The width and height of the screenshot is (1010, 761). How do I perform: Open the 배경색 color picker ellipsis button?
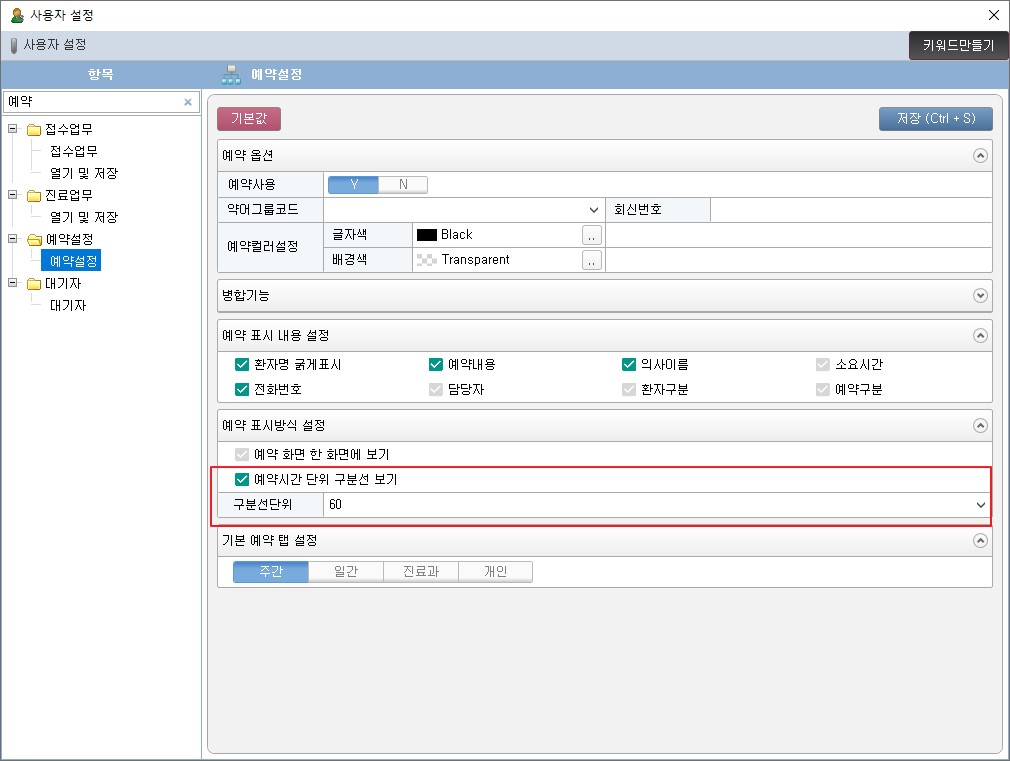point(591,260)
